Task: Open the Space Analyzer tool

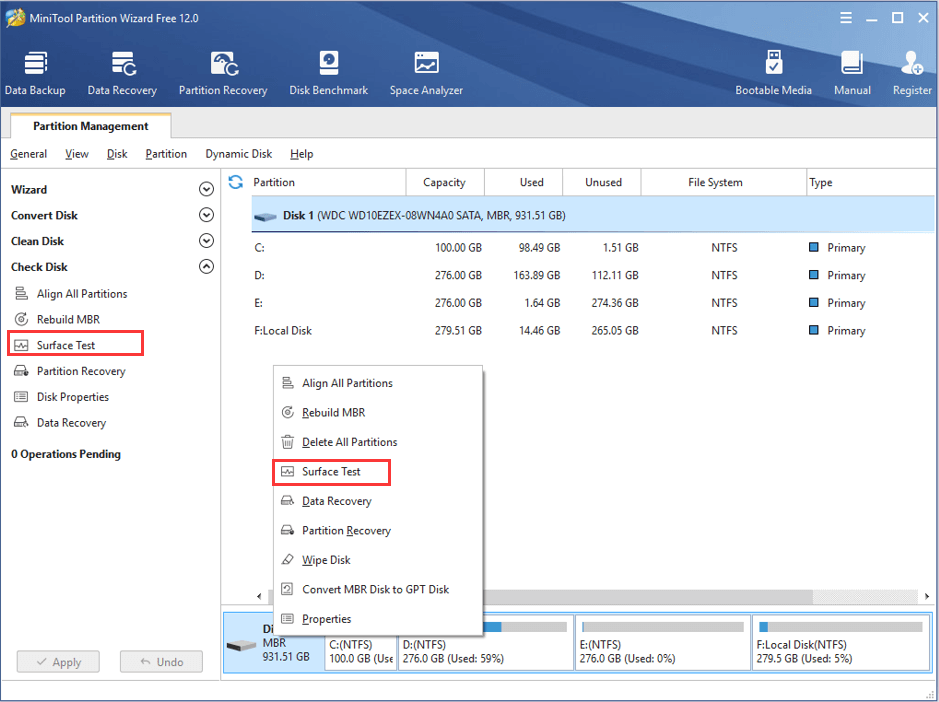Action: [426, 73]
